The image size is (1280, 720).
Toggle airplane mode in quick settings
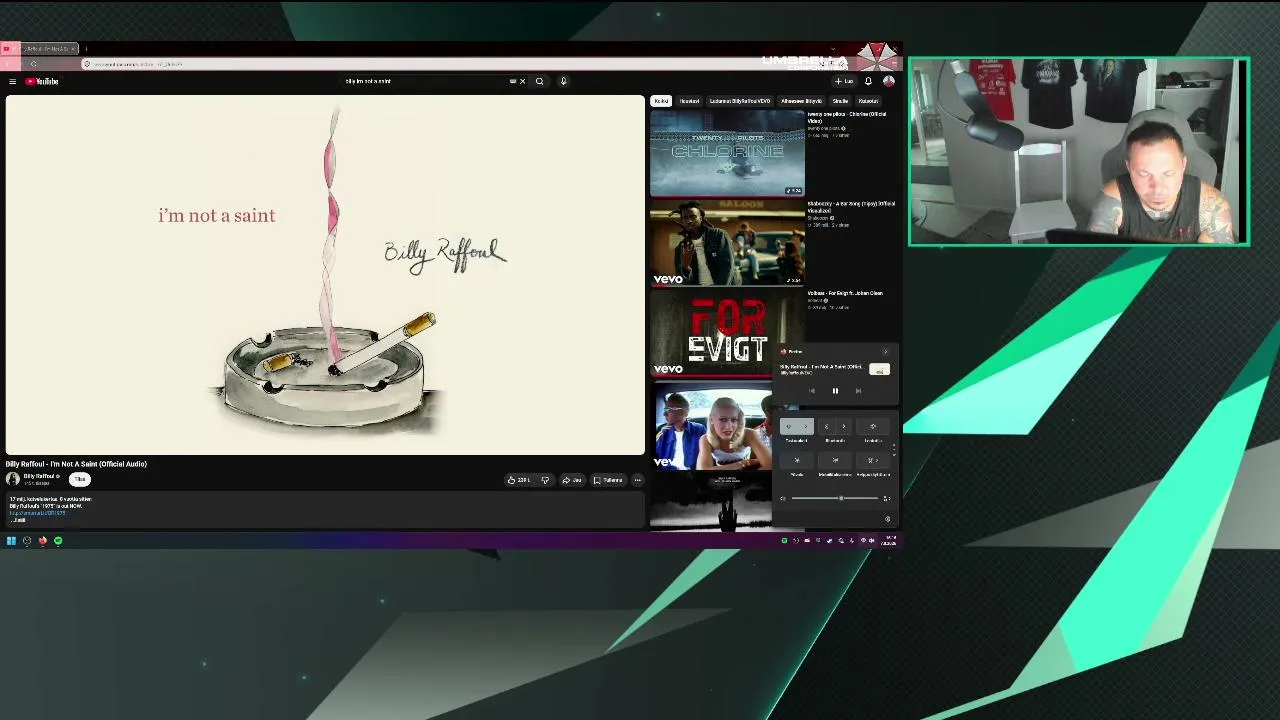(x=873, y=427)
